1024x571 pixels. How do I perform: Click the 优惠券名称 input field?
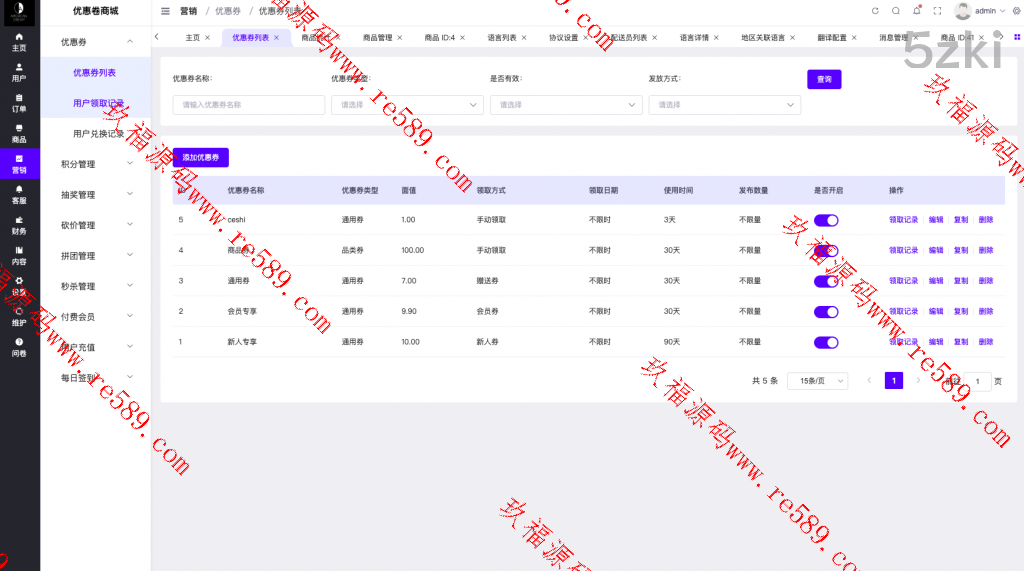249,104
